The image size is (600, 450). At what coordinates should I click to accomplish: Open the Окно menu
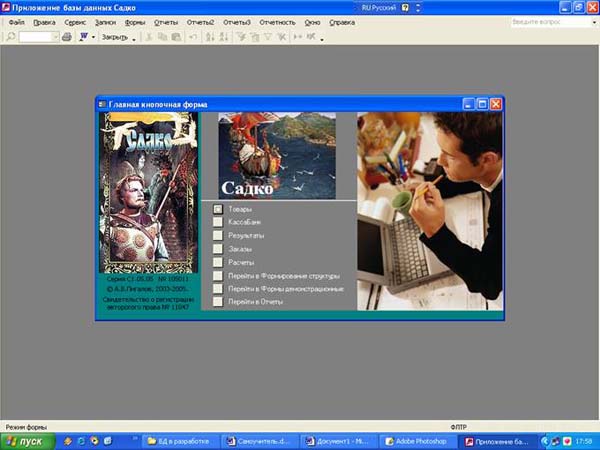[x=312, y=22]
